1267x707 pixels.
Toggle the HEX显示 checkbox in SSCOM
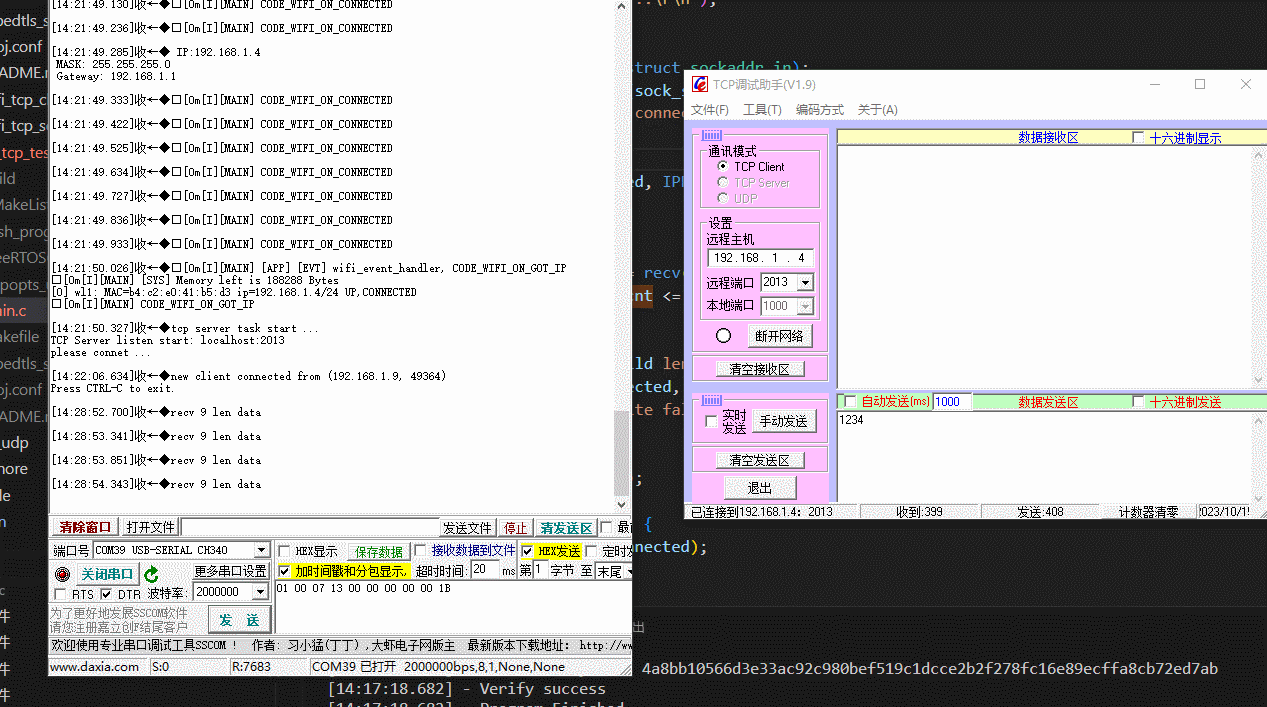point(284,551)
